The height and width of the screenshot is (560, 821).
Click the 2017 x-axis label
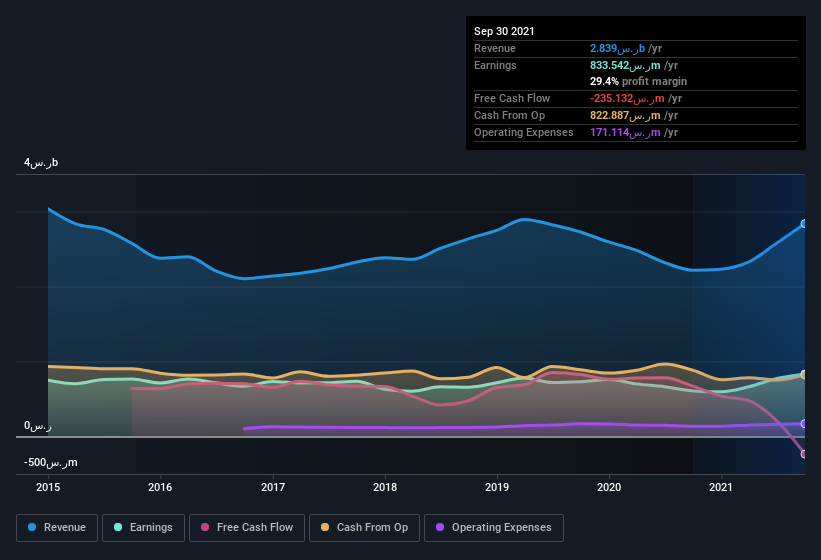[x=273, y=487]
